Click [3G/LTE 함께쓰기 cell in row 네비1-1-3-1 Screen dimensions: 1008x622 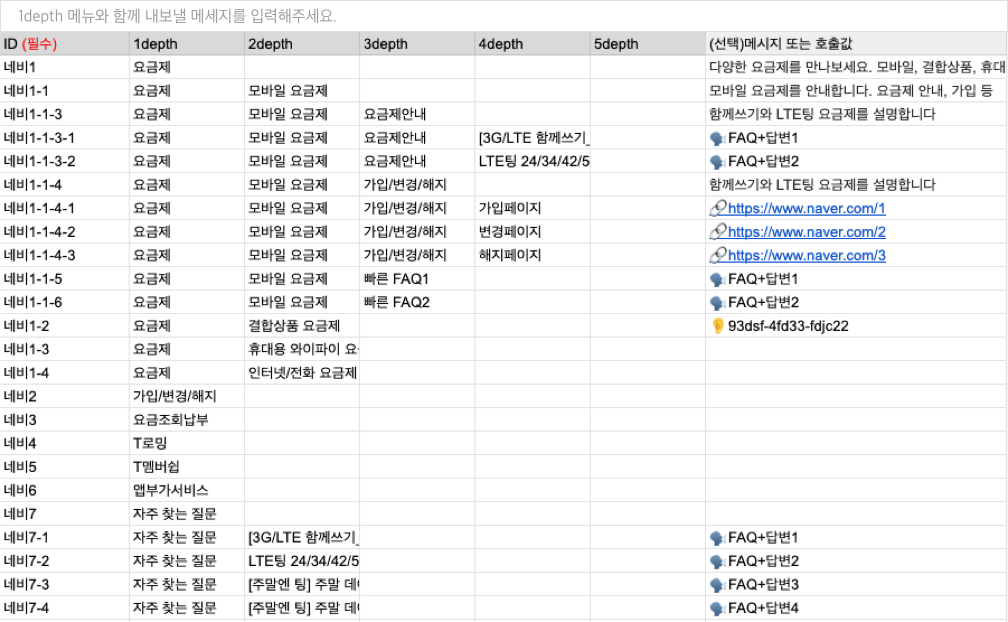pos(532,138)
